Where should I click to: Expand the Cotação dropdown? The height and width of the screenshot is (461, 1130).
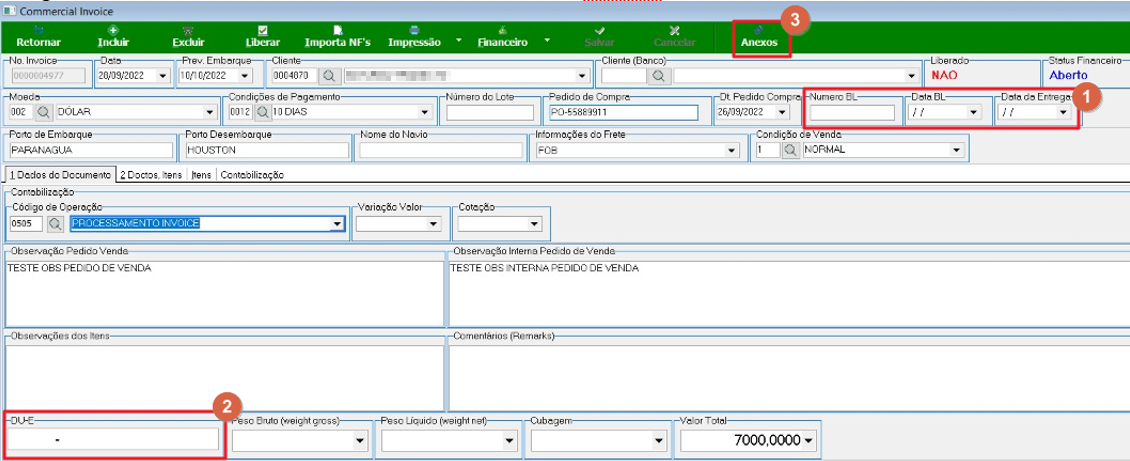[x=534, y=224]
